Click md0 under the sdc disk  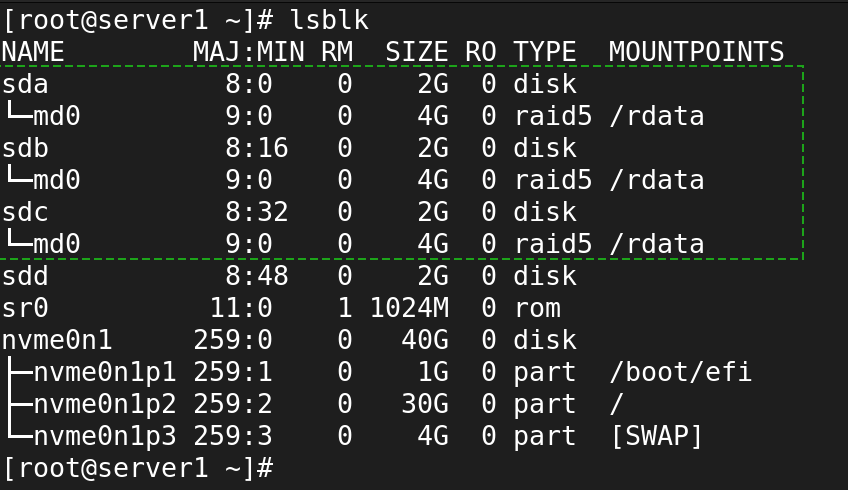57,244
